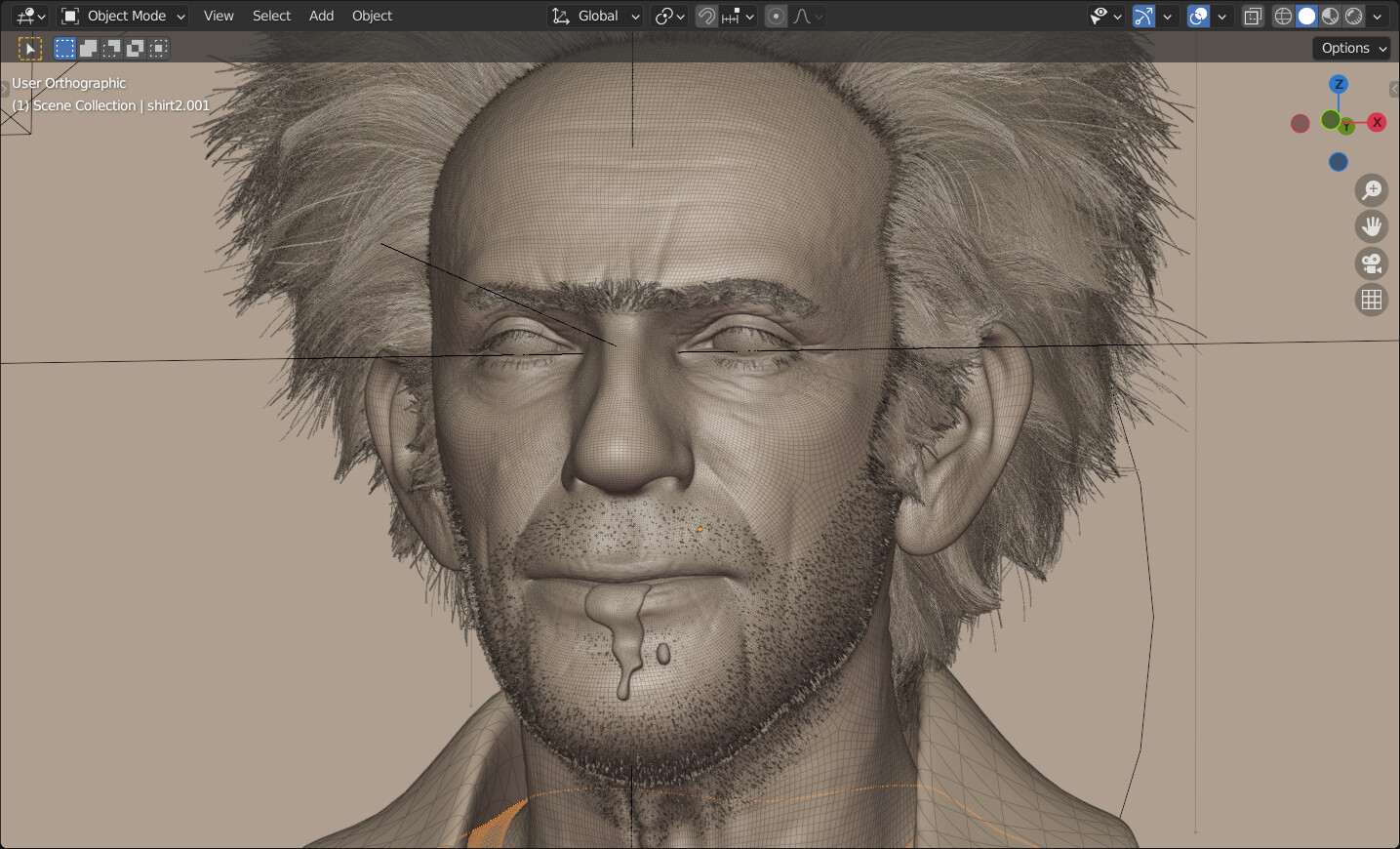The width and height of the screenshot is (1400, 849).
Task: Click the Y axis on navigation gizmo
Action: point(1346,126)
